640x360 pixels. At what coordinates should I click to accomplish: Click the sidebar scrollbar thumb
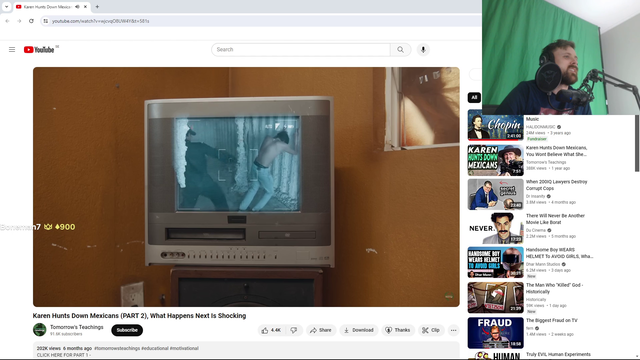[637, 143]
